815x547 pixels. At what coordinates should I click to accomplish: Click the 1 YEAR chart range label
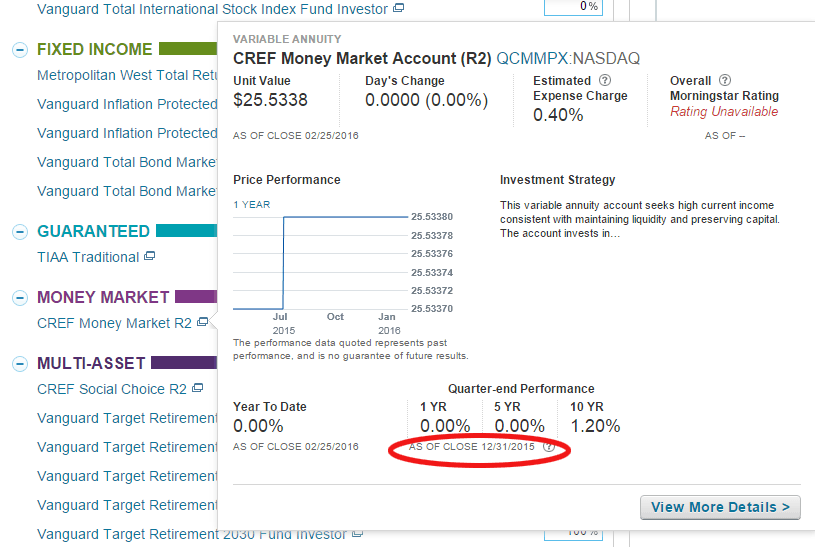(252, 204)
